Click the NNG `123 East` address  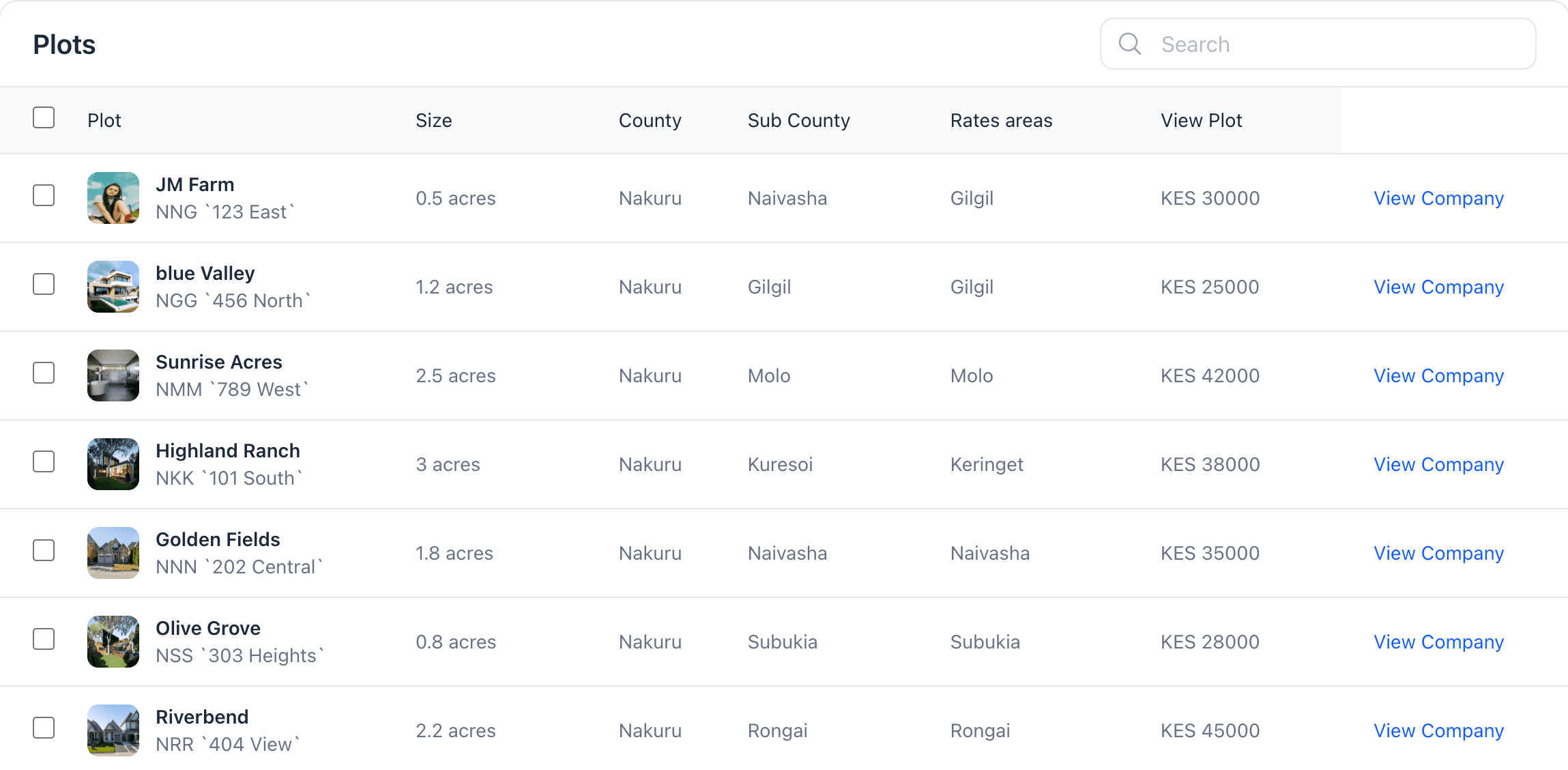(x=225, y=212)
